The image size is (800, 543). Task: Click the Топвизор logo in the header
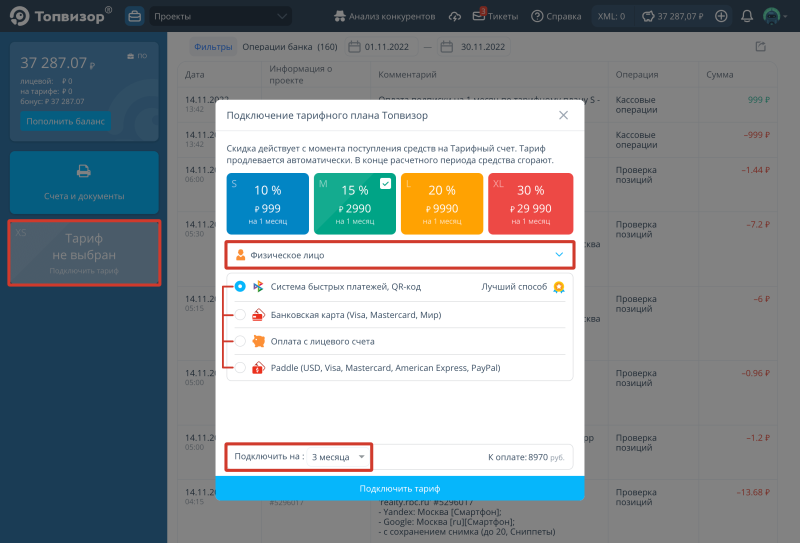tap(60, 16)
